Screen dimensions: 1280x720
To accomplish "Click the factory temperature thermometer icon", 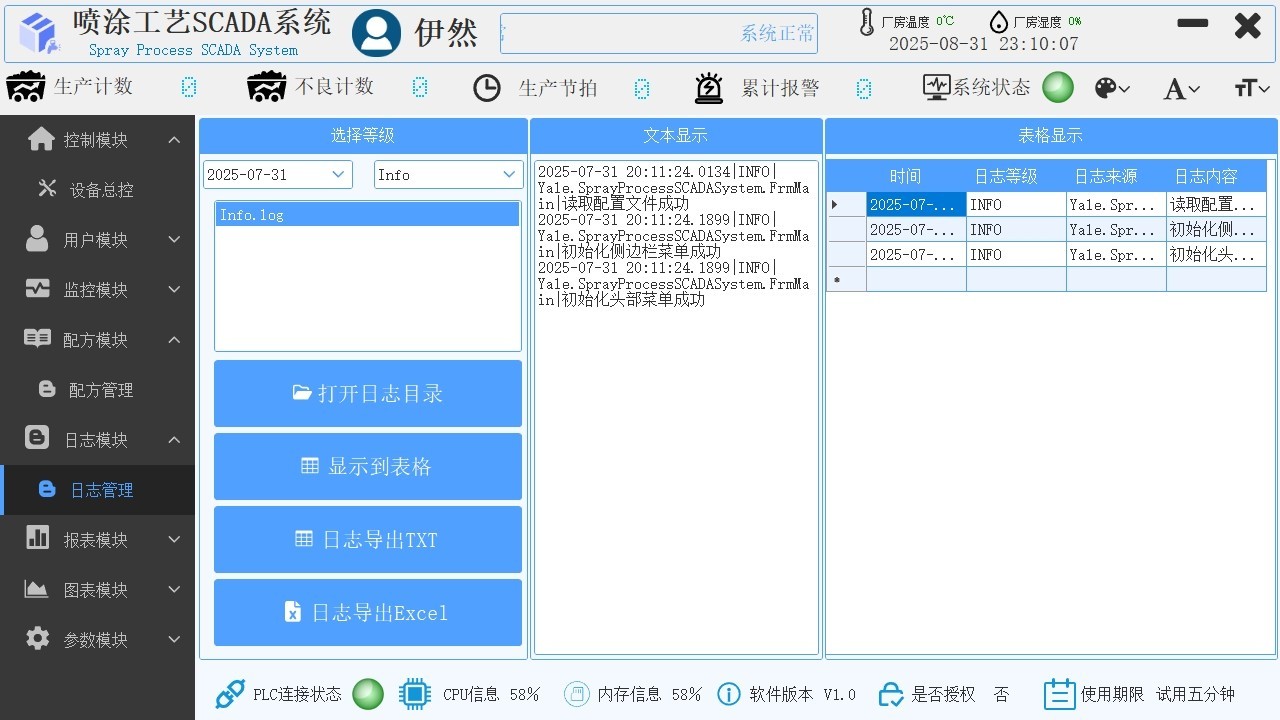I will (867, 22).
